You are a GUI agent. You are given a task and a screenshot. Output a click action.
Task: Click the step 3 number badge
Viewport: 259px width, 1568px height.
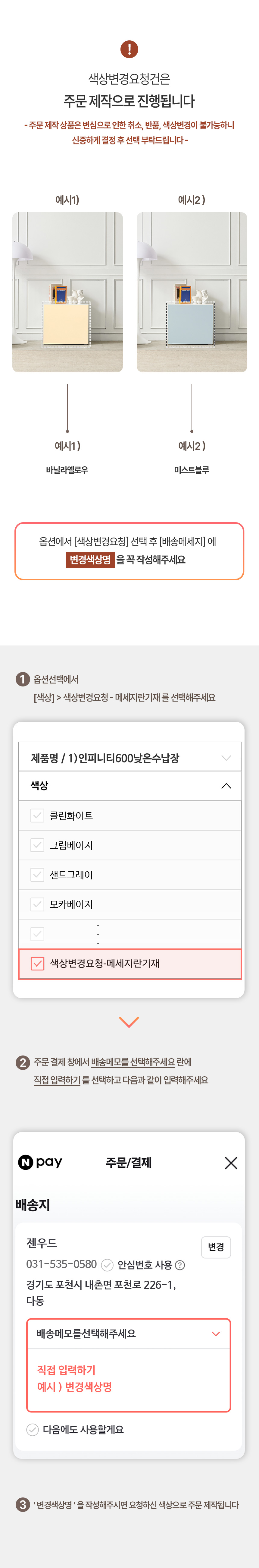[23, 1504]
